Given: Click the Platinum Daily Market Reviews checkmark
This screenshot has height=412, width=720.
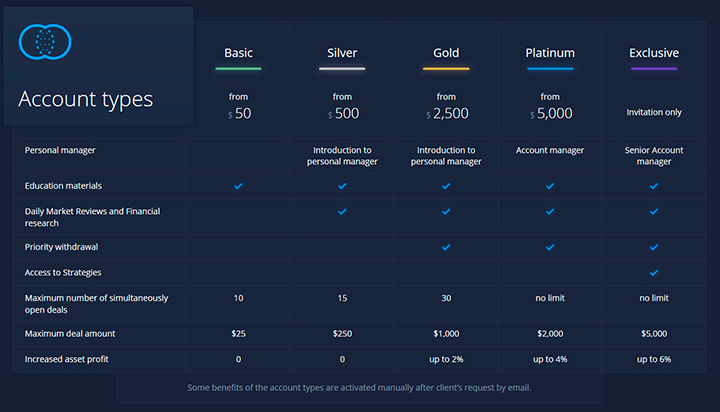Looking at the screenshot, I should pyautogui.click(x=550, y=212).
